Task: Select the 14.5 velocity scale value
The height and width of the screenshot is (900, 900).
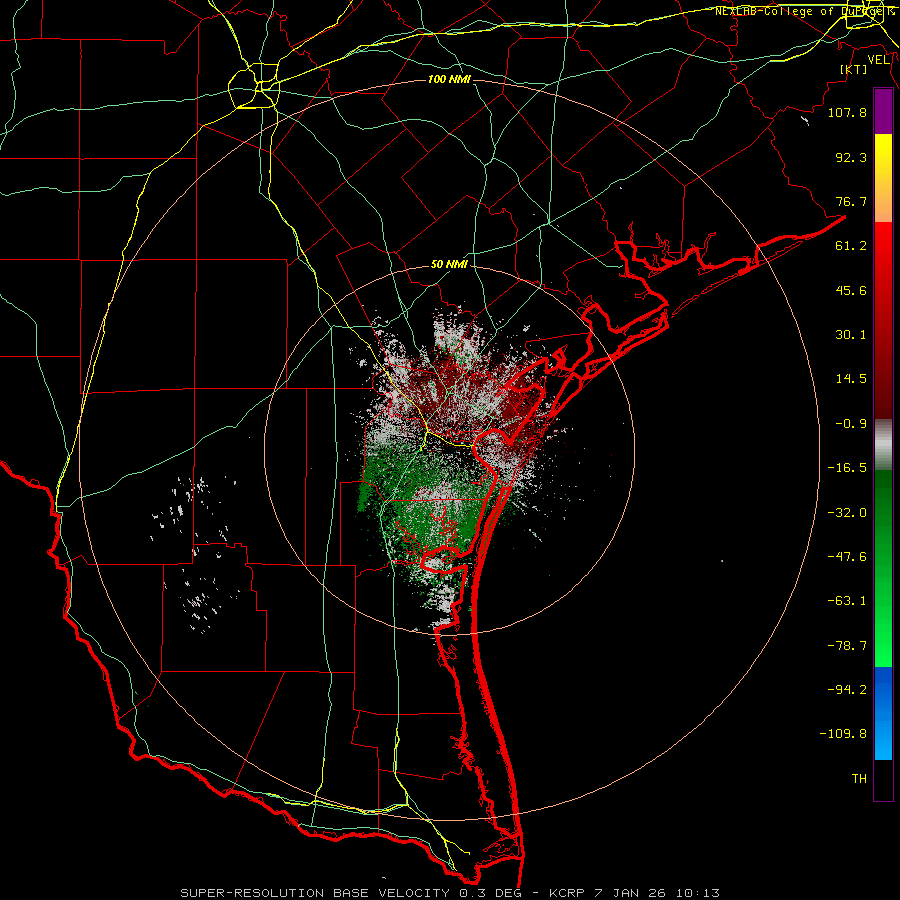Action: (851, 379)
